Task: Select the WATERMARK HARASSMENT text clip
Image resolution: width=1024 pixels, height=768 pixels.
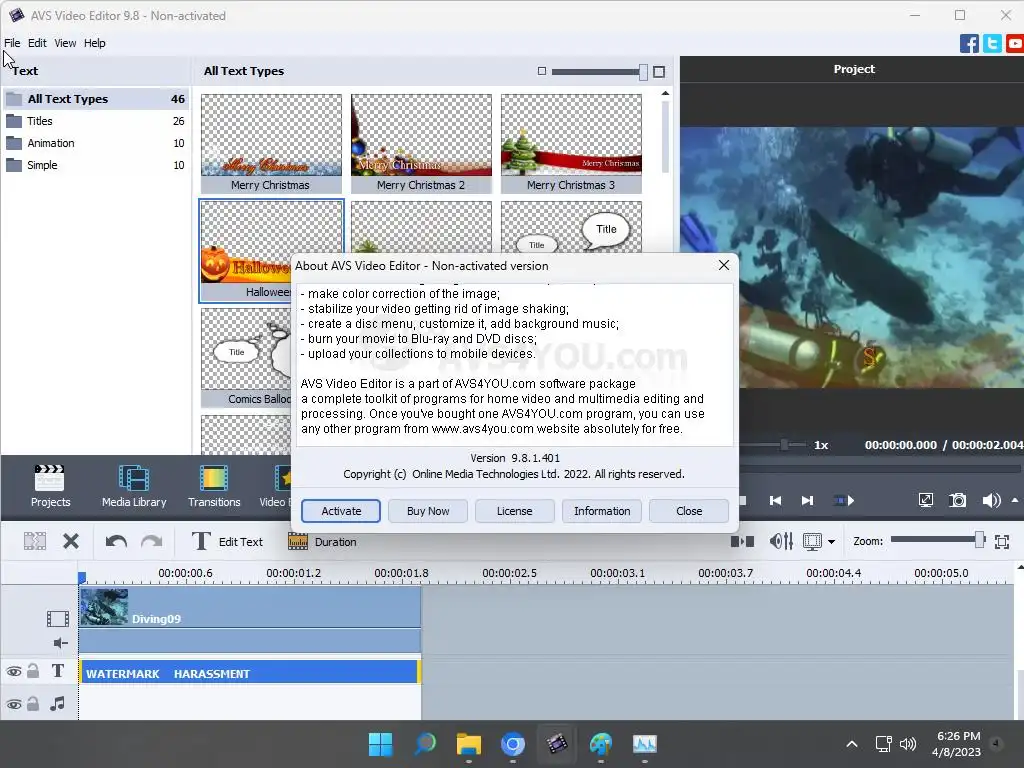Action: click(249, 673)
